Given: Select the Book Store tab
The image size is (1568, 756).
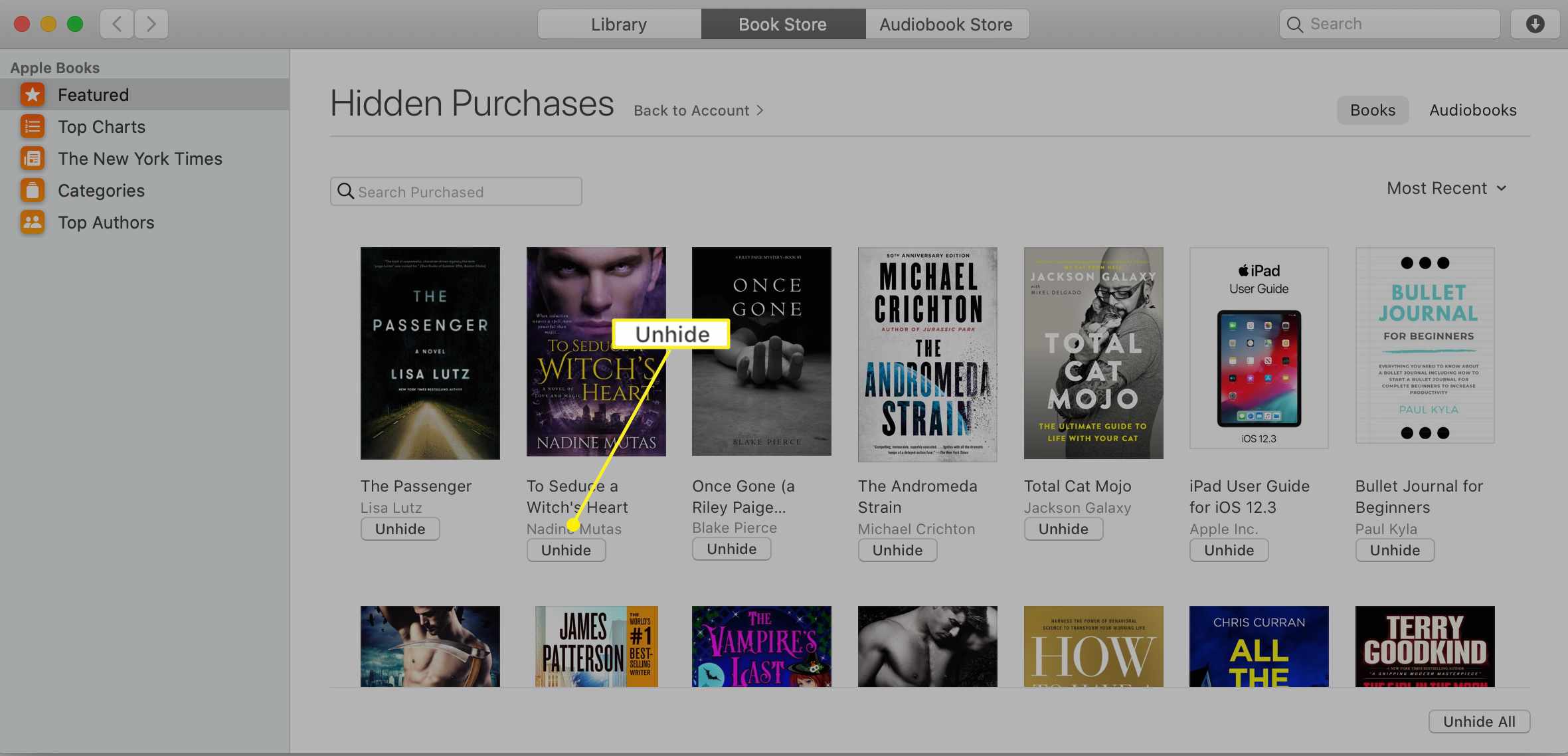Looking at the screenshot, I should coord(783,25).
